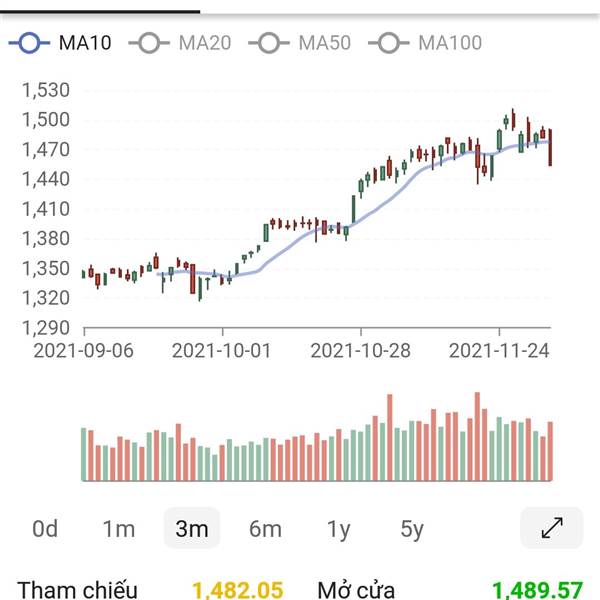Select the 1y time range
This screenshot has height=600, width=600.
tap(339, 530)
